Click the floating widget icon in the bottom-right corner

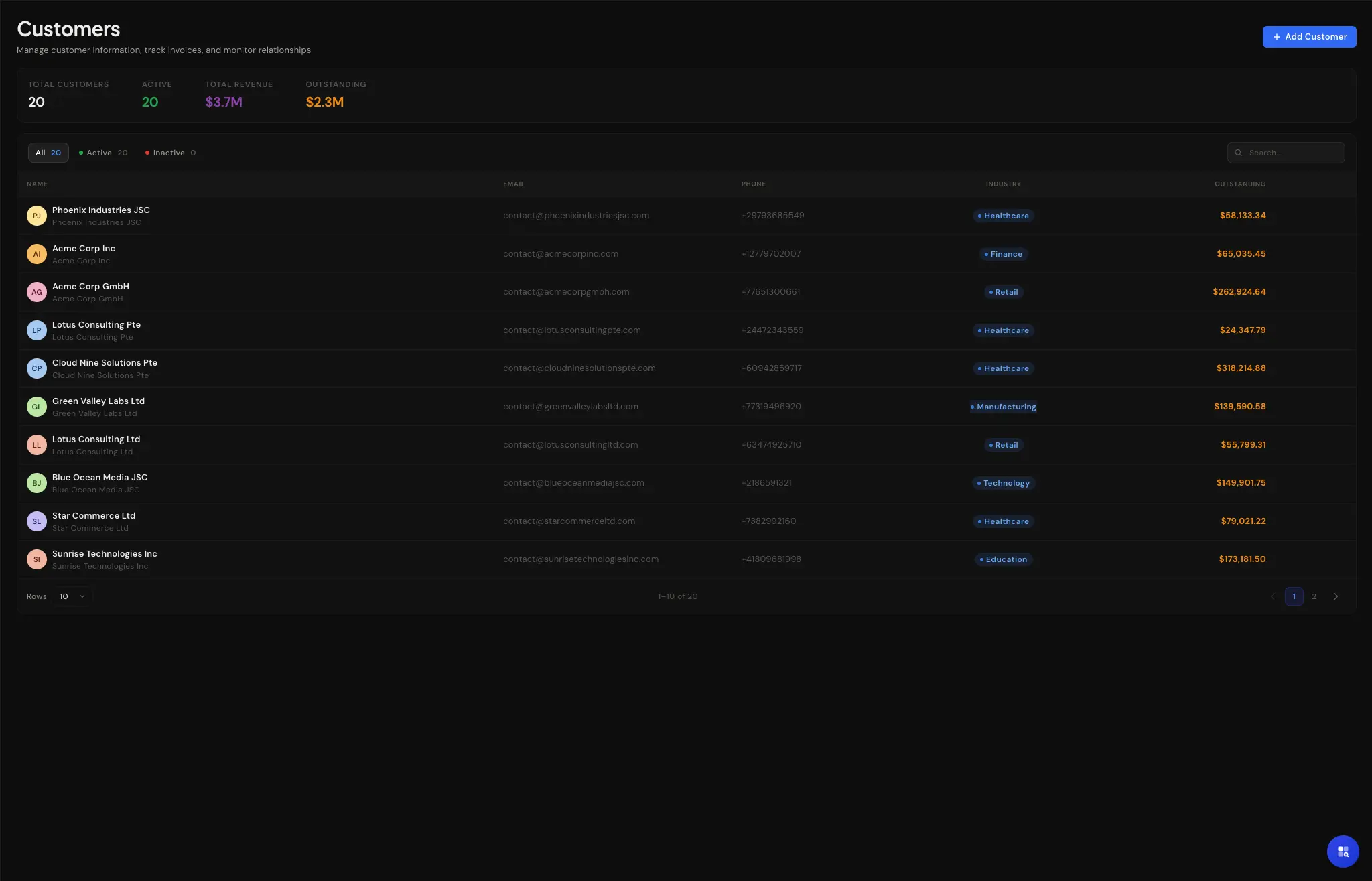[1343, 852]
